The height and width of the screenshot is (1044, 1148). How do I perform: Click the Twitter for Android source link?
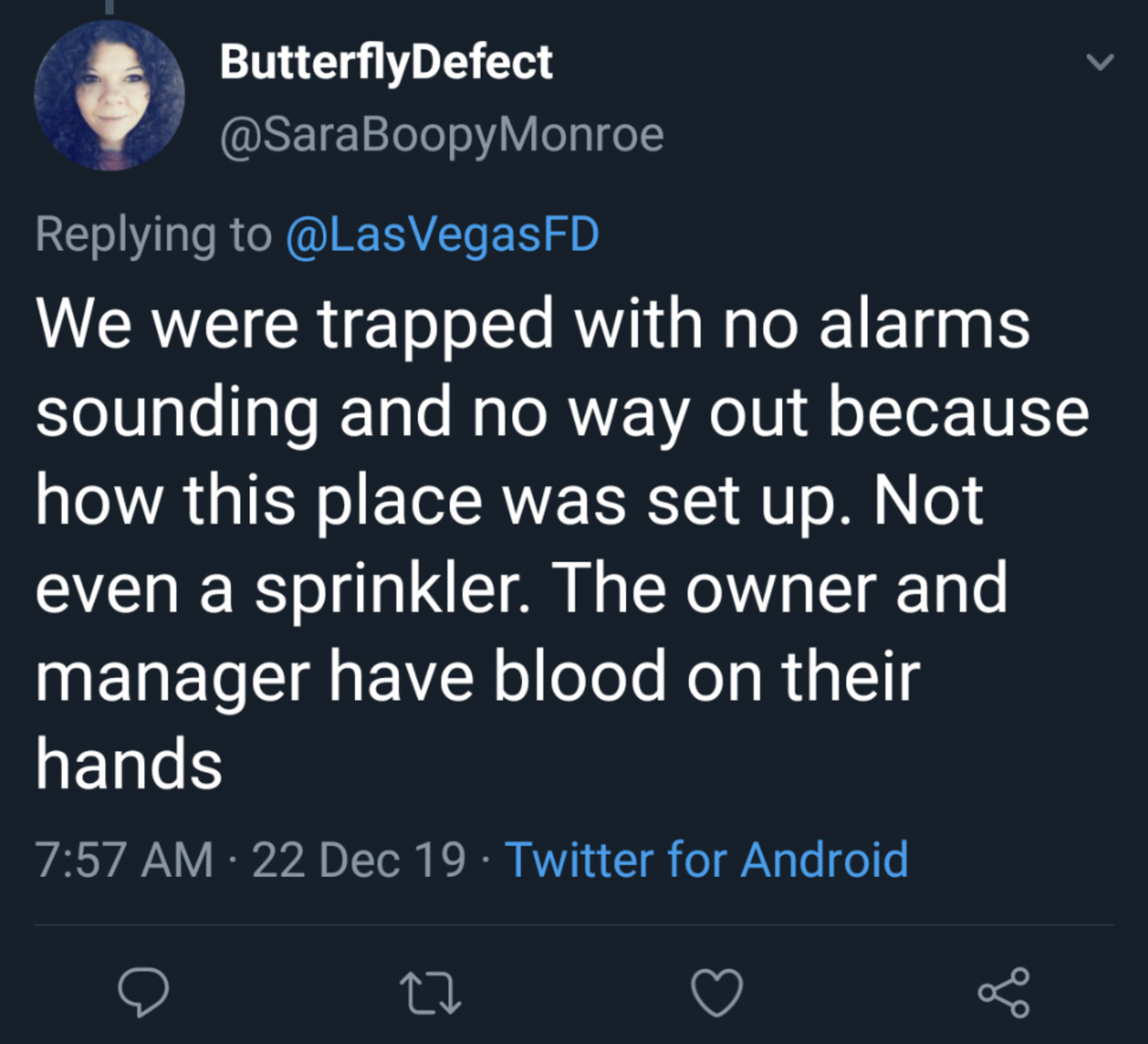pos(707,859)
